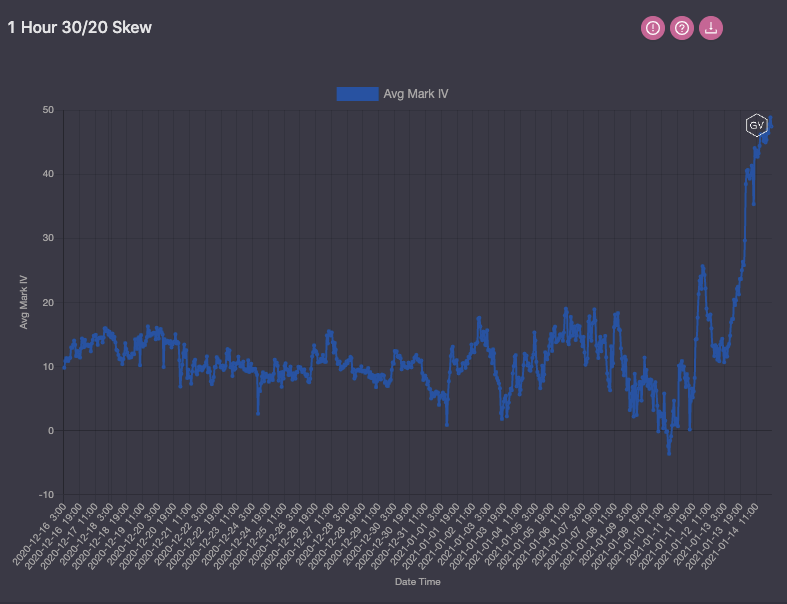
Task: Click the 0 y-axis tick label
Action: tap(51, 431)
